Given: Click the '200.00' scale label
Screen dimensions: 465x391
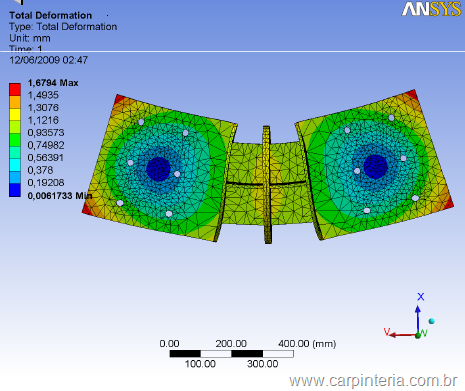Looking at the screenshot, I should click(231, 343).
